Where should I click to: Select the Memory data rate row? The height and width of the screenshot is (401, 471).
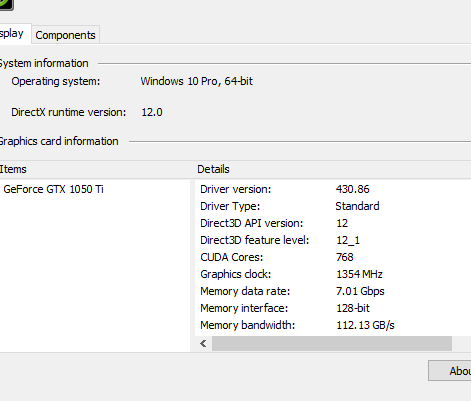tap(333, 291)
